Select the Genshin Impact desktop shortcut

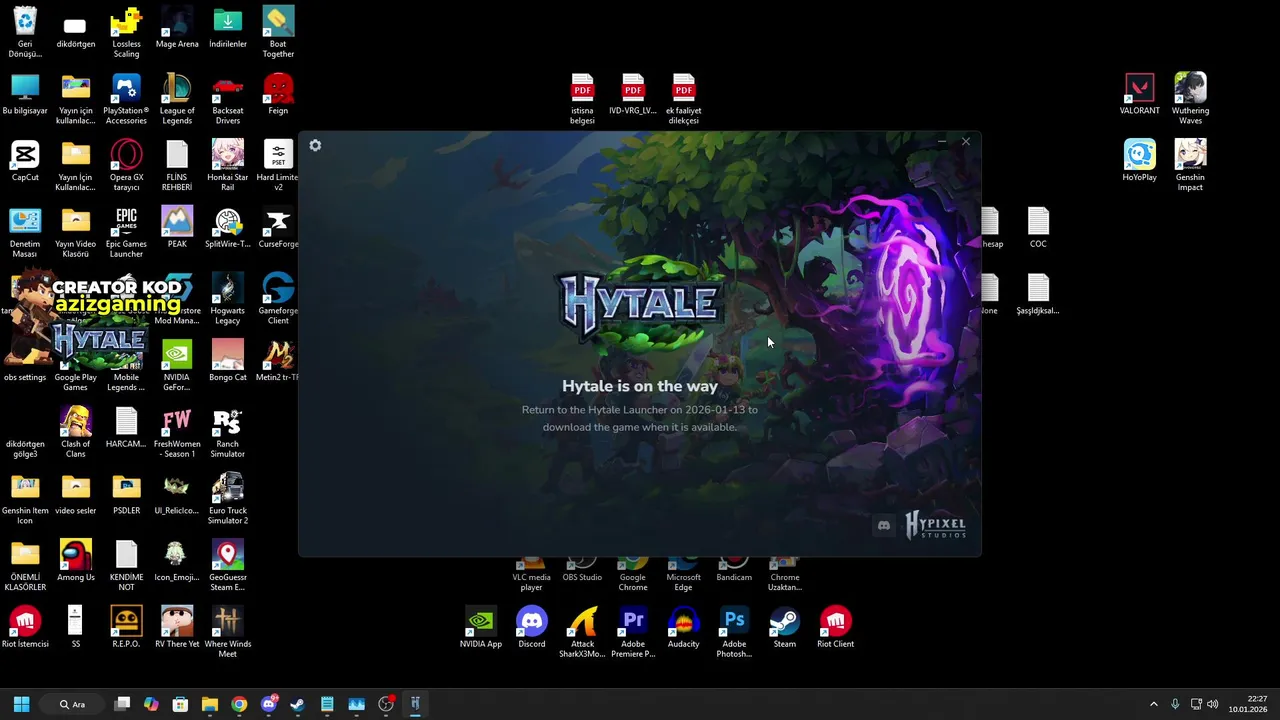coord(1190,165)
